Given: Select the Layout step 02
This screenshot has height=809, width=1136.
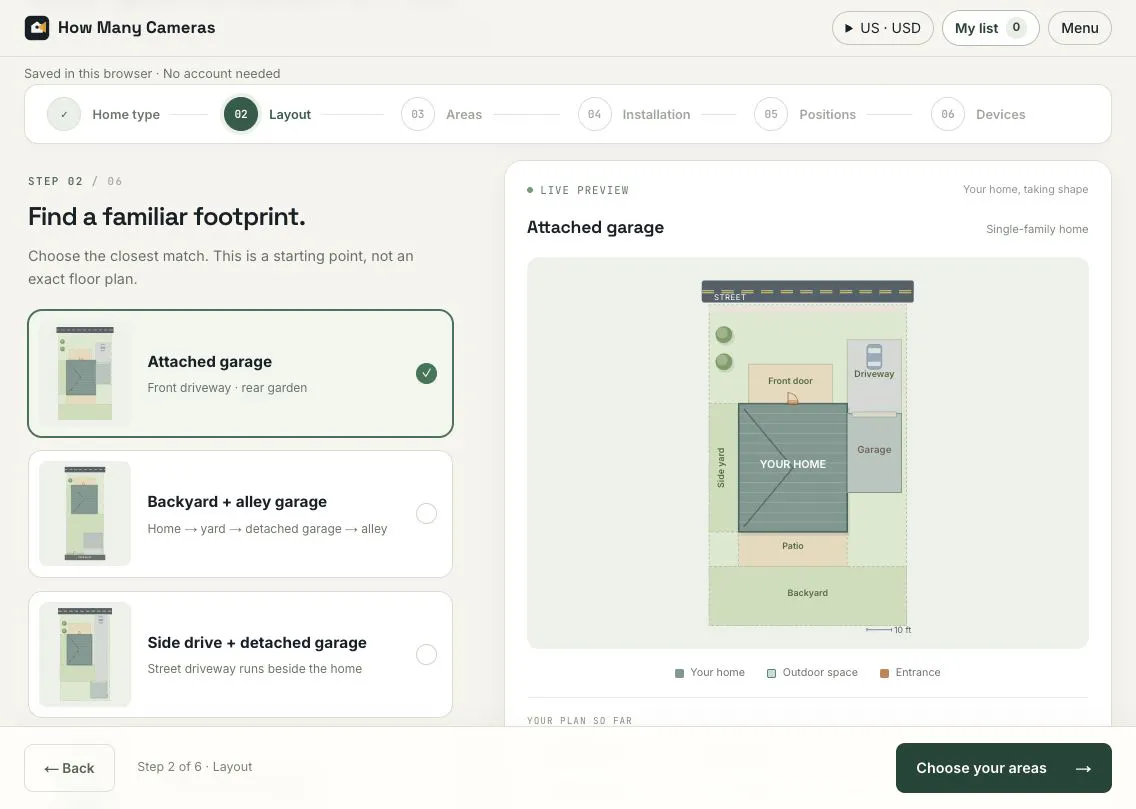Looking at the screenshot, I should (267, 114).
